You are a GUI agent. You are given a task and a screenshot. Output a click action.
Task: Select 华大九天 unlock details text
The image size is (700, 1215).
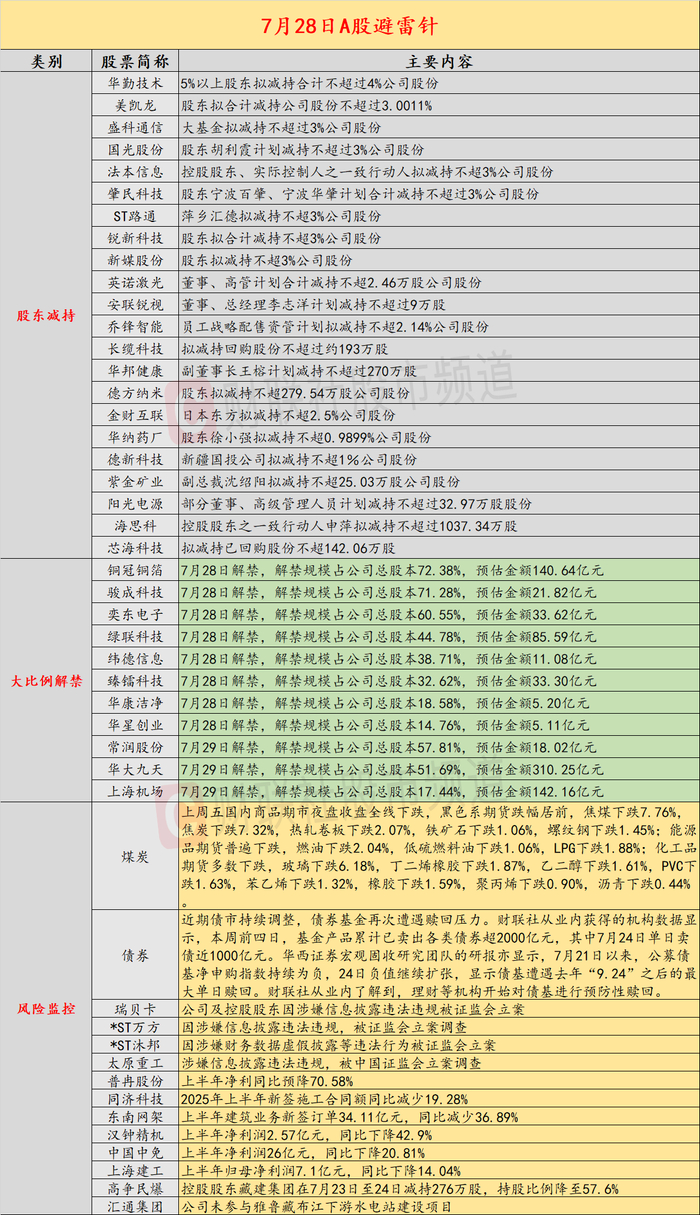click(x=393, y=767)
